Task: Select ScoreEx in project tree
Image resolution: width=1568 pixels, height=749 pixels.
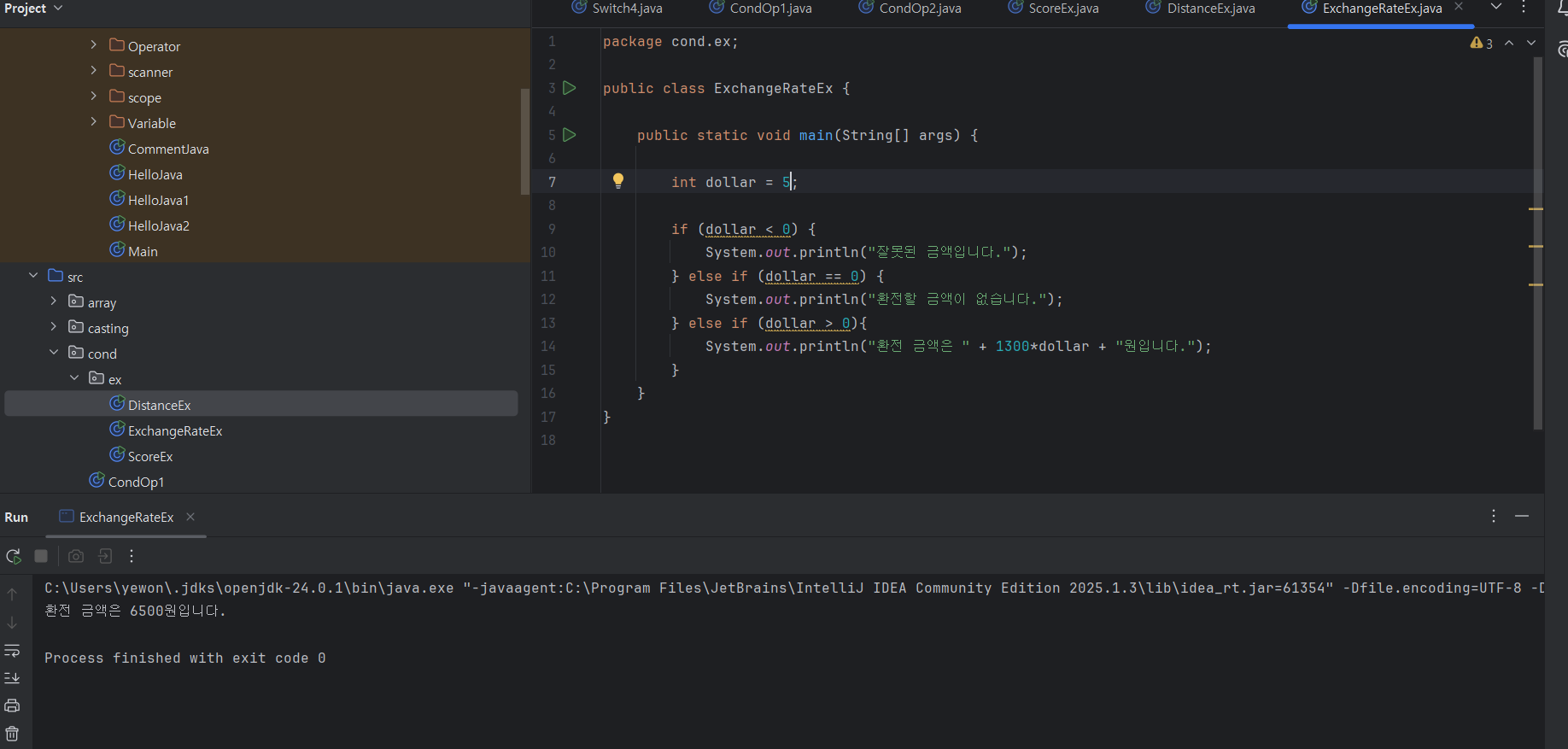Action: [x=141, y=455]
